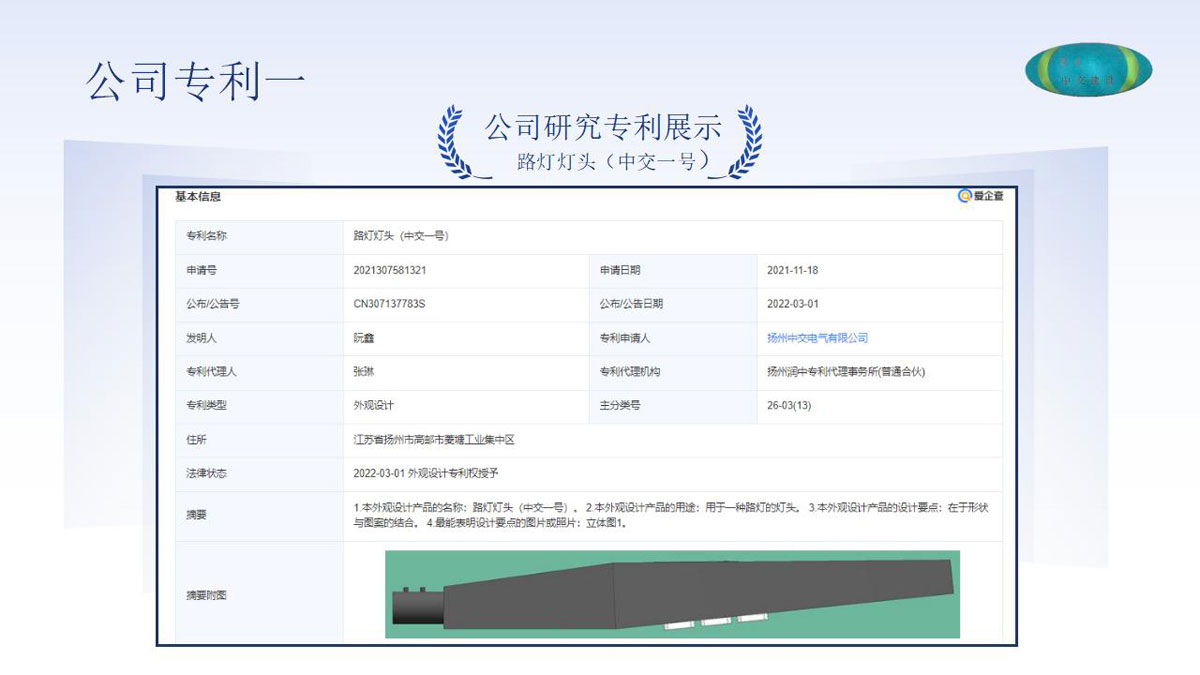Click the 专利名称 label cell
1200x675 pixels.
tap(260, 237)
